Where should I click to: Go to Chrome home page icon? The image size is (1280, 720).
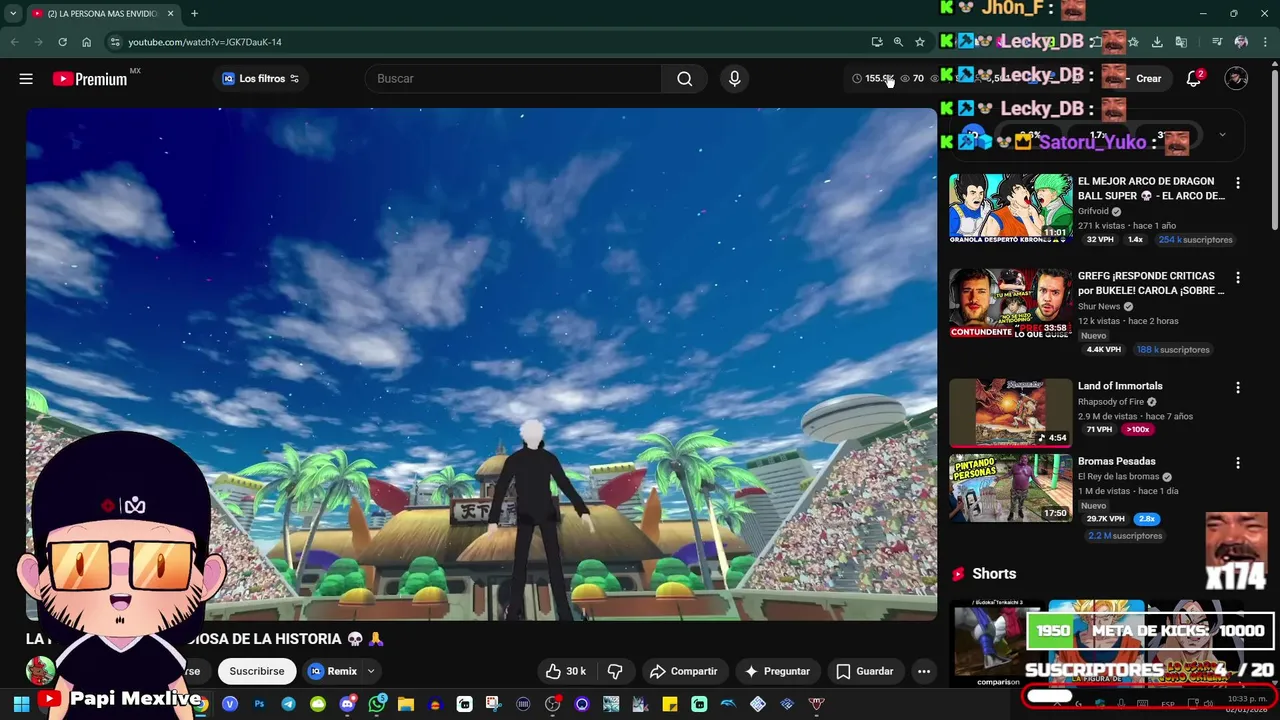point(87,42)
